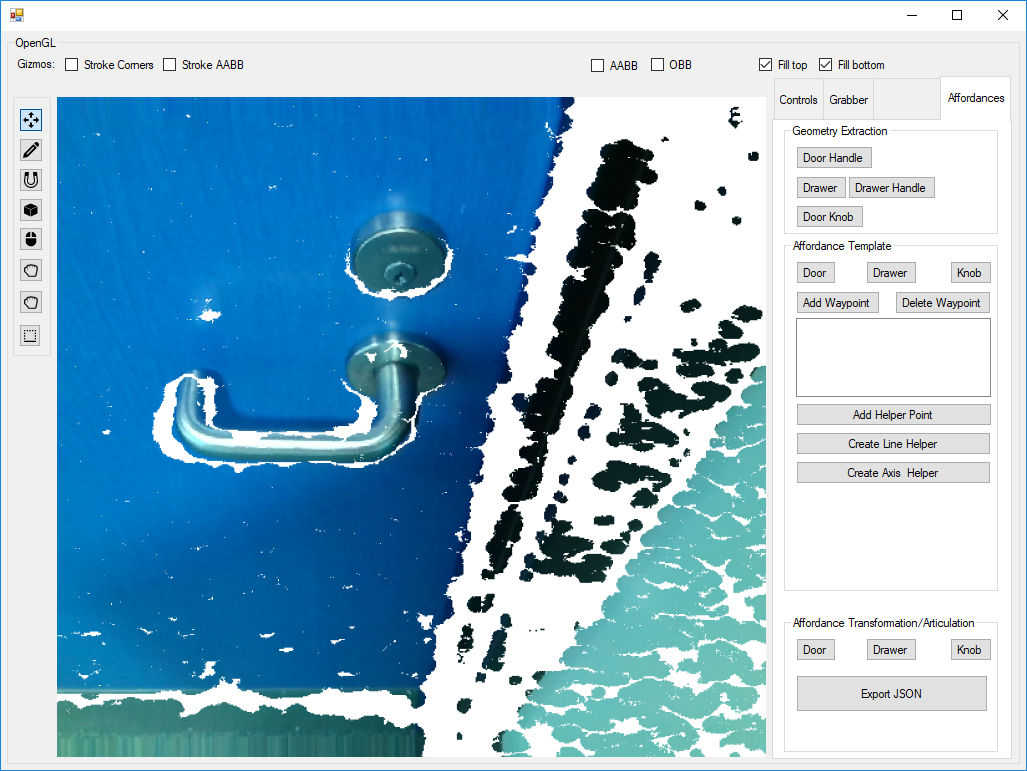Click the "Affordance Template" group heading
1027x771 pixels.
click(x=842, y=246)
